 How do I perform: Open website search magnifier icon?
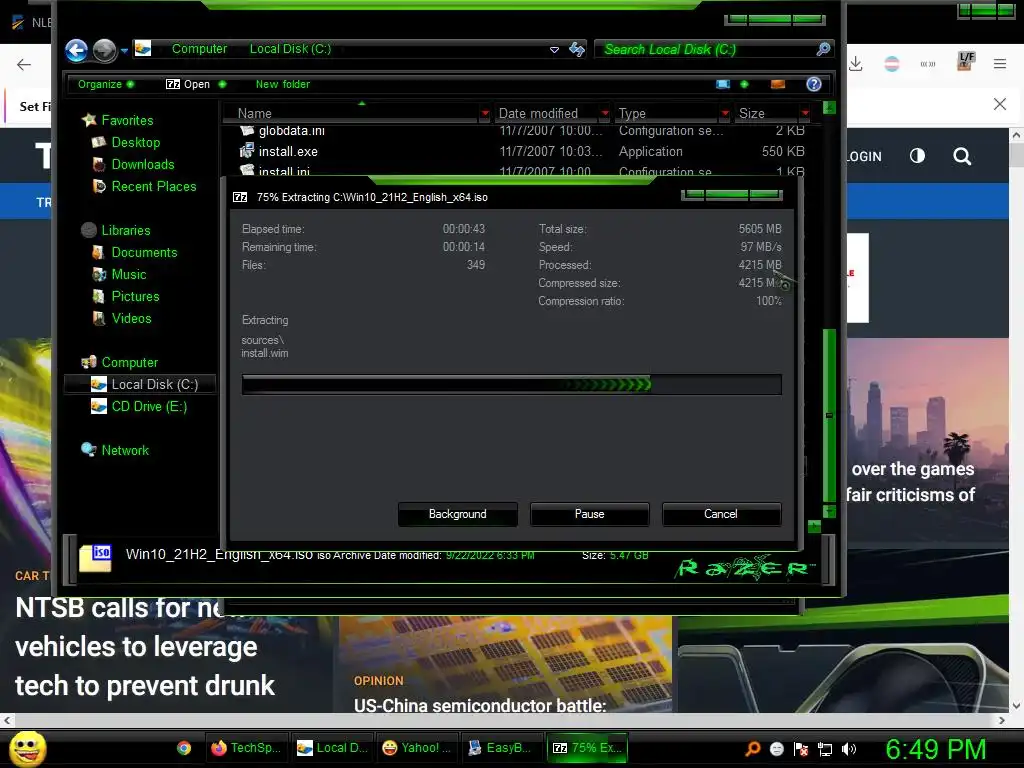962,156
